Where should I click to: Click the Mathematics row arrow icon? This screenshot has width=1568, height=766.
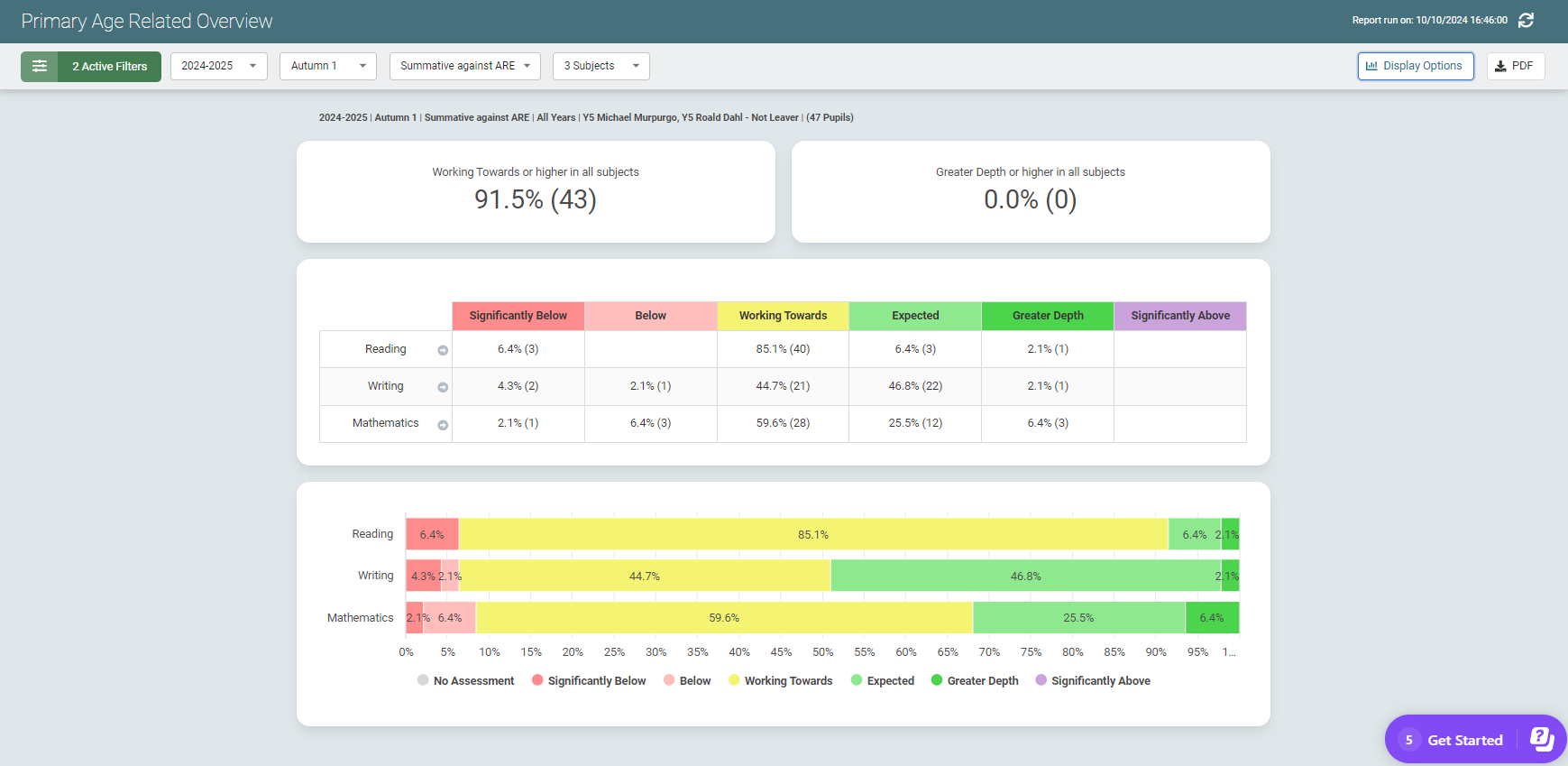coord(443,424)
